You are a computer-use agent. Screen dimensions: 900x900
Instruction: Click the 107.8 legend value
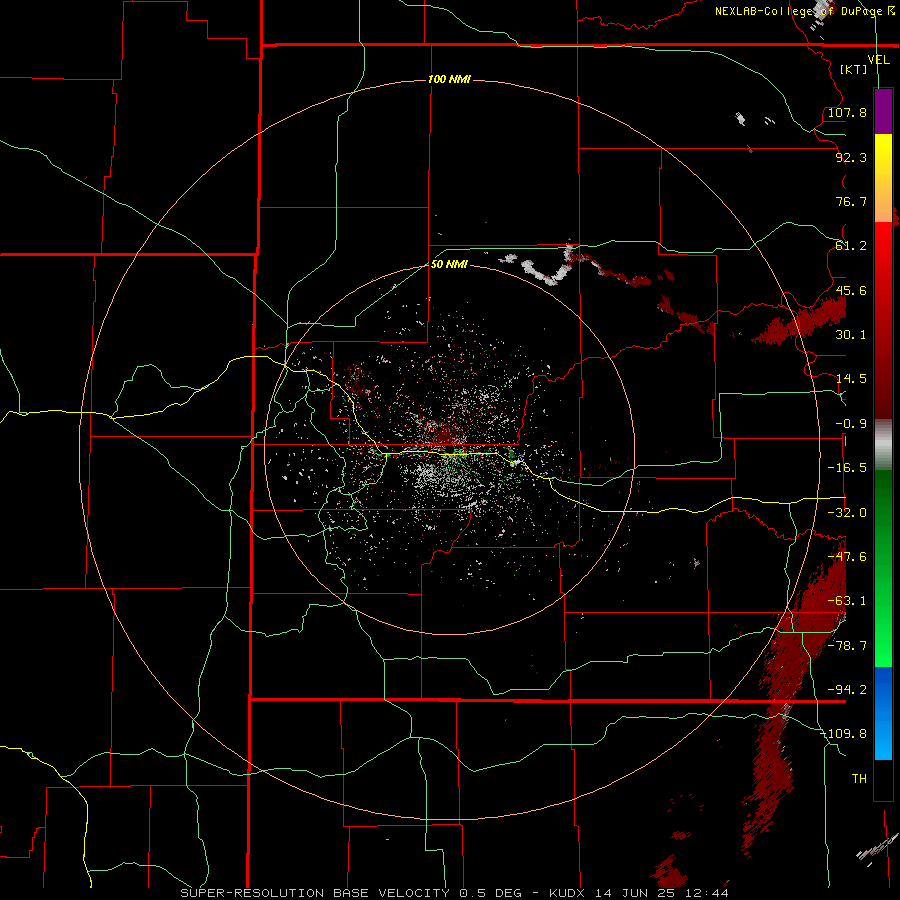click(847, 112)
